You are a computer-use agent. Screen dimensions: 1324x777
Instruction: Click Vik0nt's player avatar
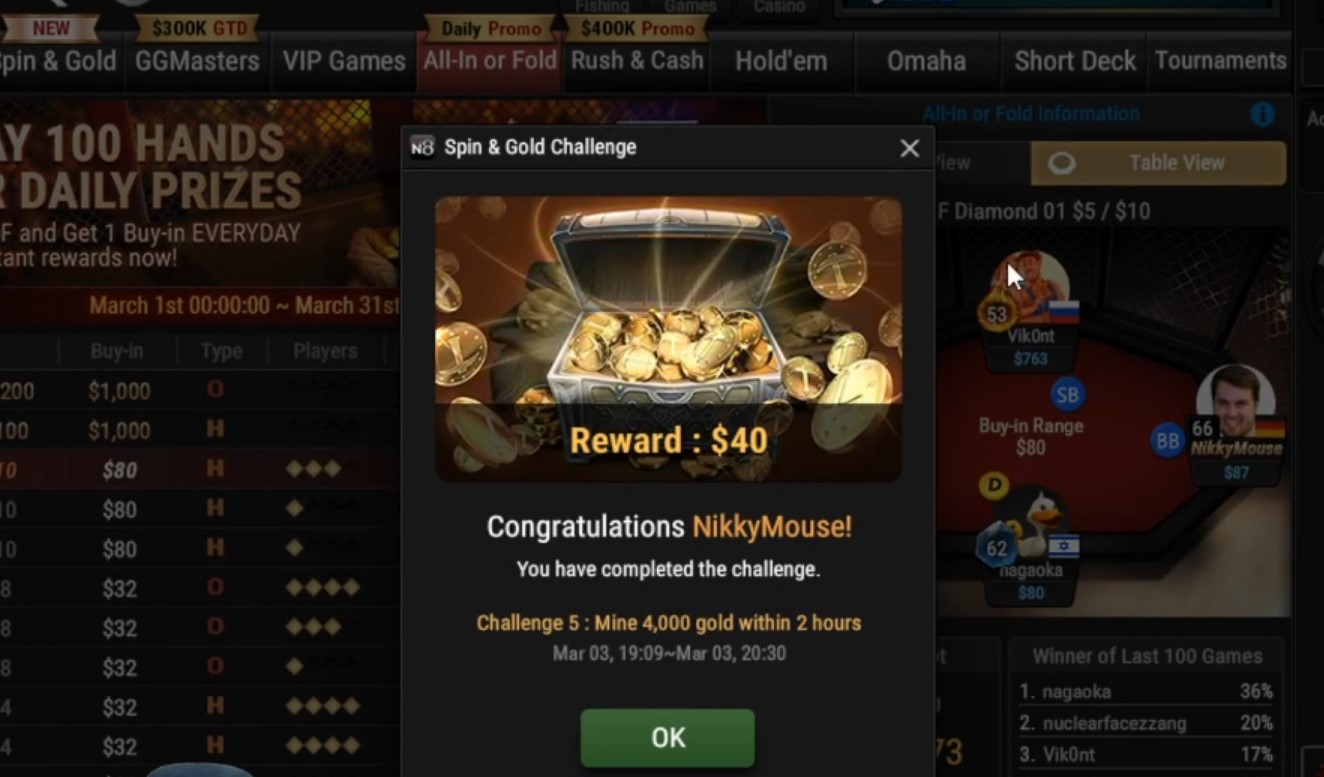[x=1030, y=287]
